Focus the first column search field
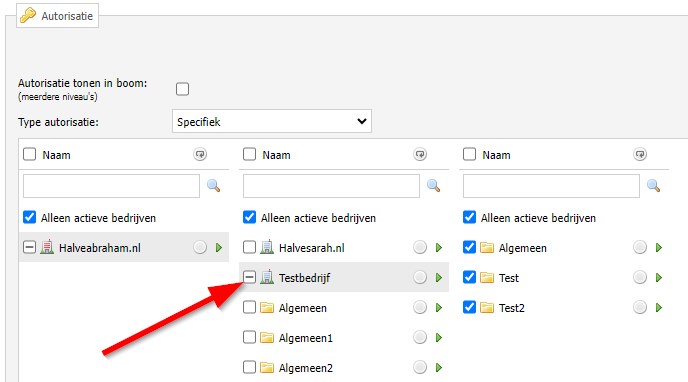Image resolution: width=688 pixels, height=382 pixels. tap(111, 186)
